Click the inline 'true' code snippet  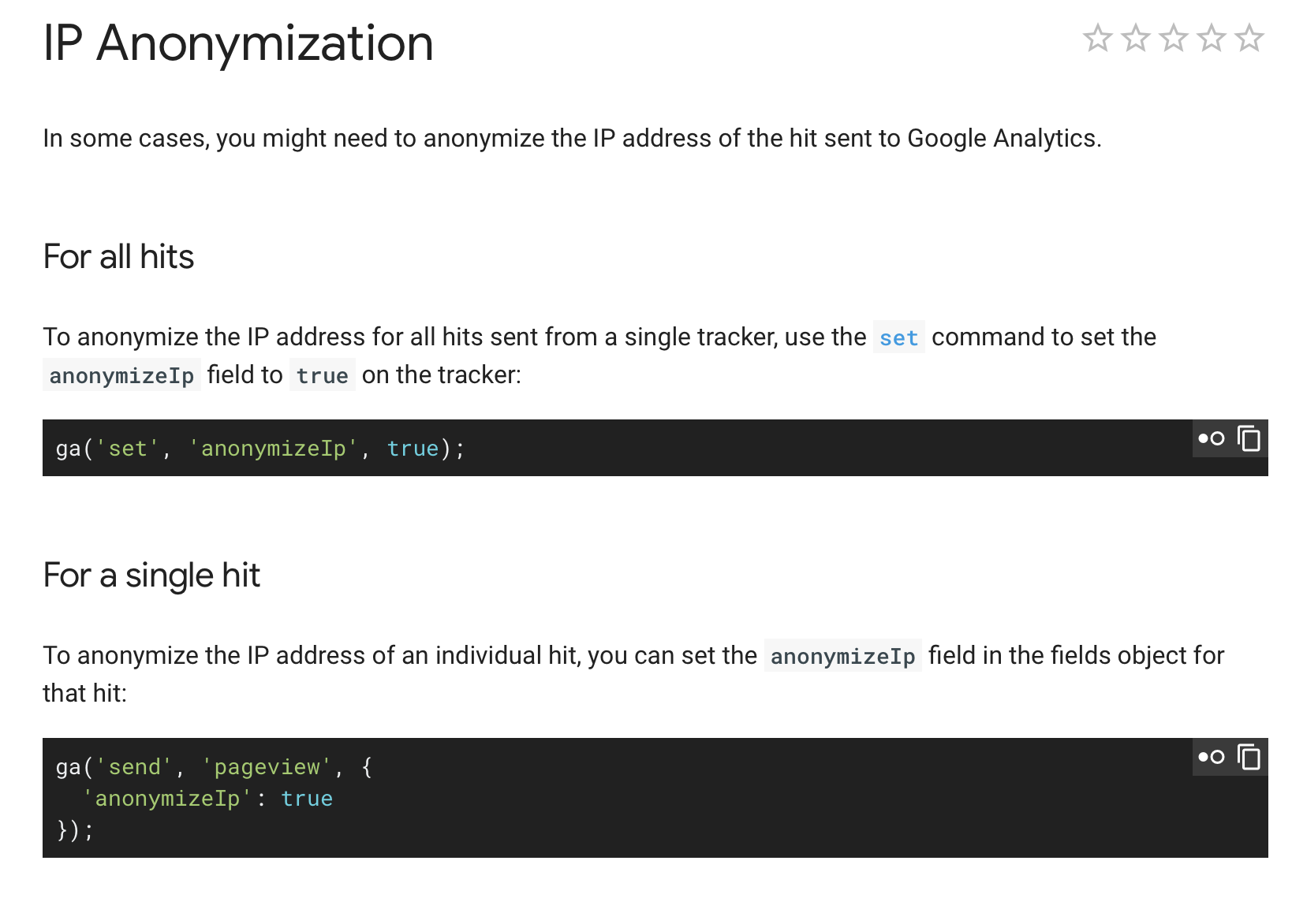[x=322, y=376]
